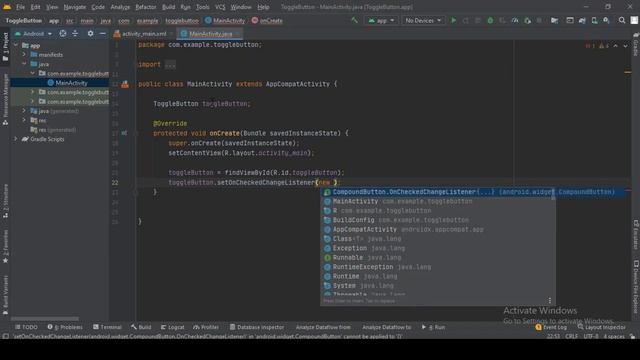Expand the Gradle Scripts node
This screenshot has height=360, width=640.
(x=16, y=139)
